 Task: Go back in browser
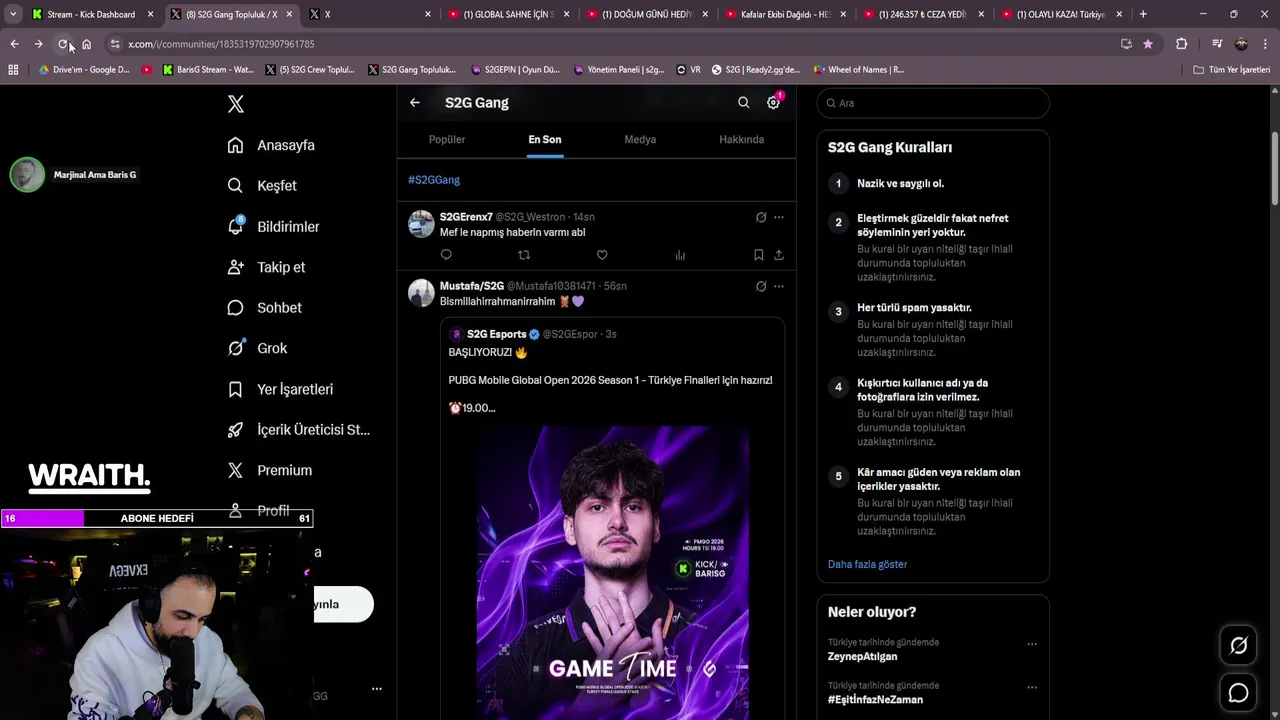(x=14, y=44)
